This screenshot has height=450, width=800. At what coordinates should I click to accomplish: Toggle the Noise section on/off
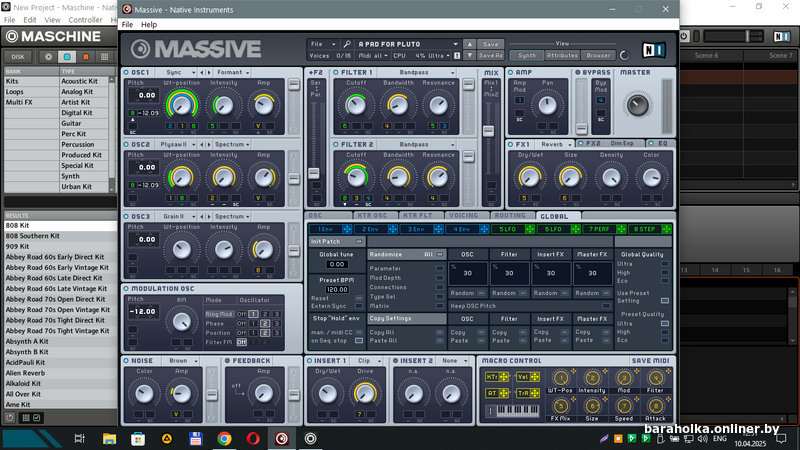(x=126, y=361)
